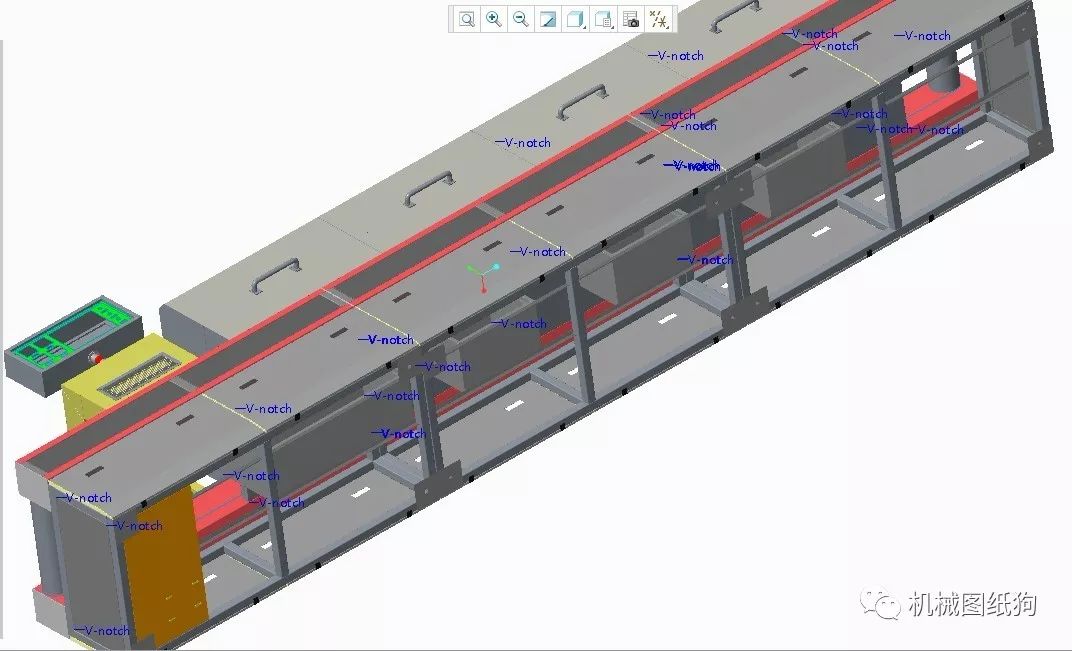Viewport: 1072px width, 651px height.
Task: Select the red emergency stop button part
Action: pyautogui.click(x=96, y=357)
